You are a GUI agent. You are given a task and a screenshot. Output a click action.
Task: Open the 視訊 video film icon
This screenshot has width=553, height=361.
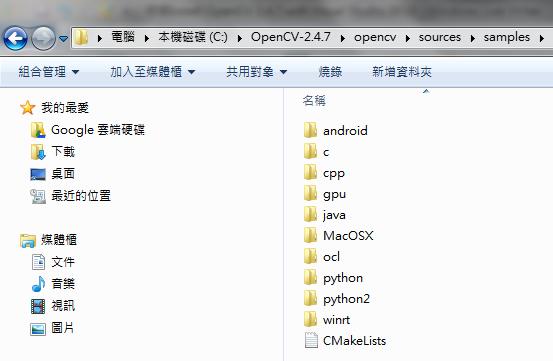[38, 306]
